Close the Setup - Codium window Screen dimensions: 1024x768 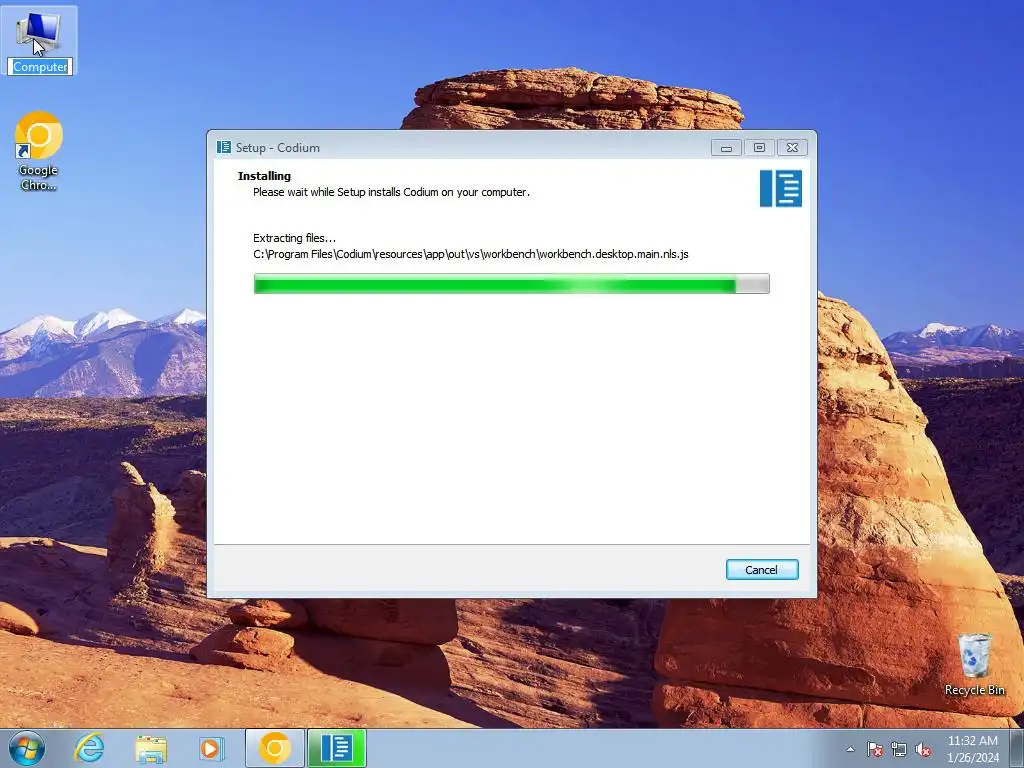tap(792, 148)
